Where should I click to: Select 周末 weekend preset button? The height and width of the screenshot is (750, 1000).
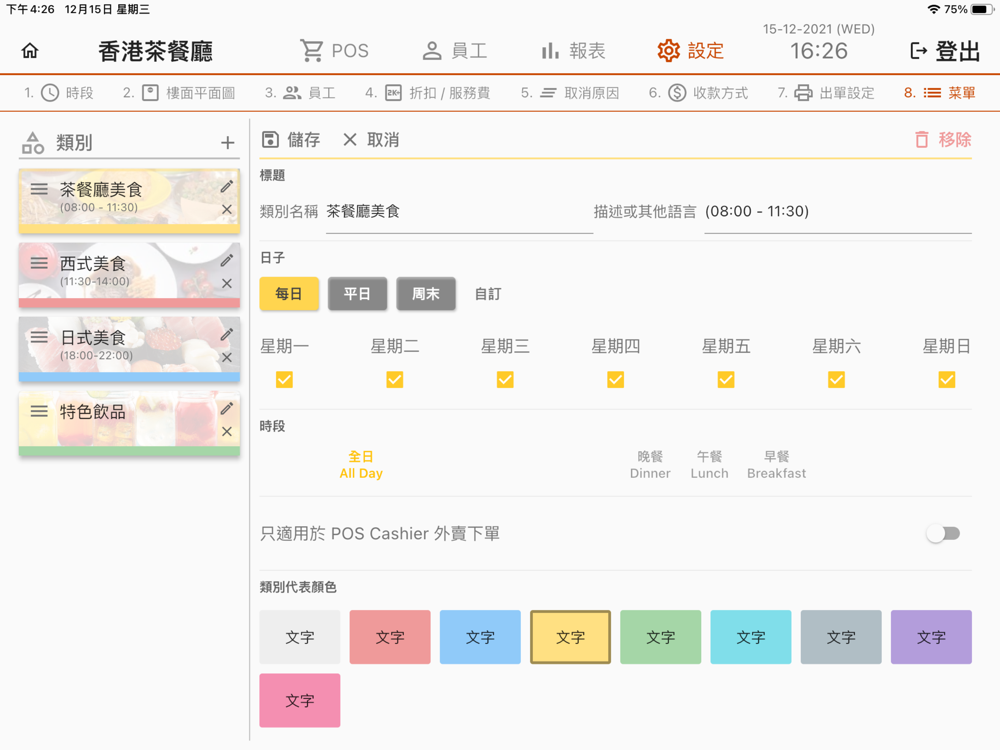tap(426, 294)
